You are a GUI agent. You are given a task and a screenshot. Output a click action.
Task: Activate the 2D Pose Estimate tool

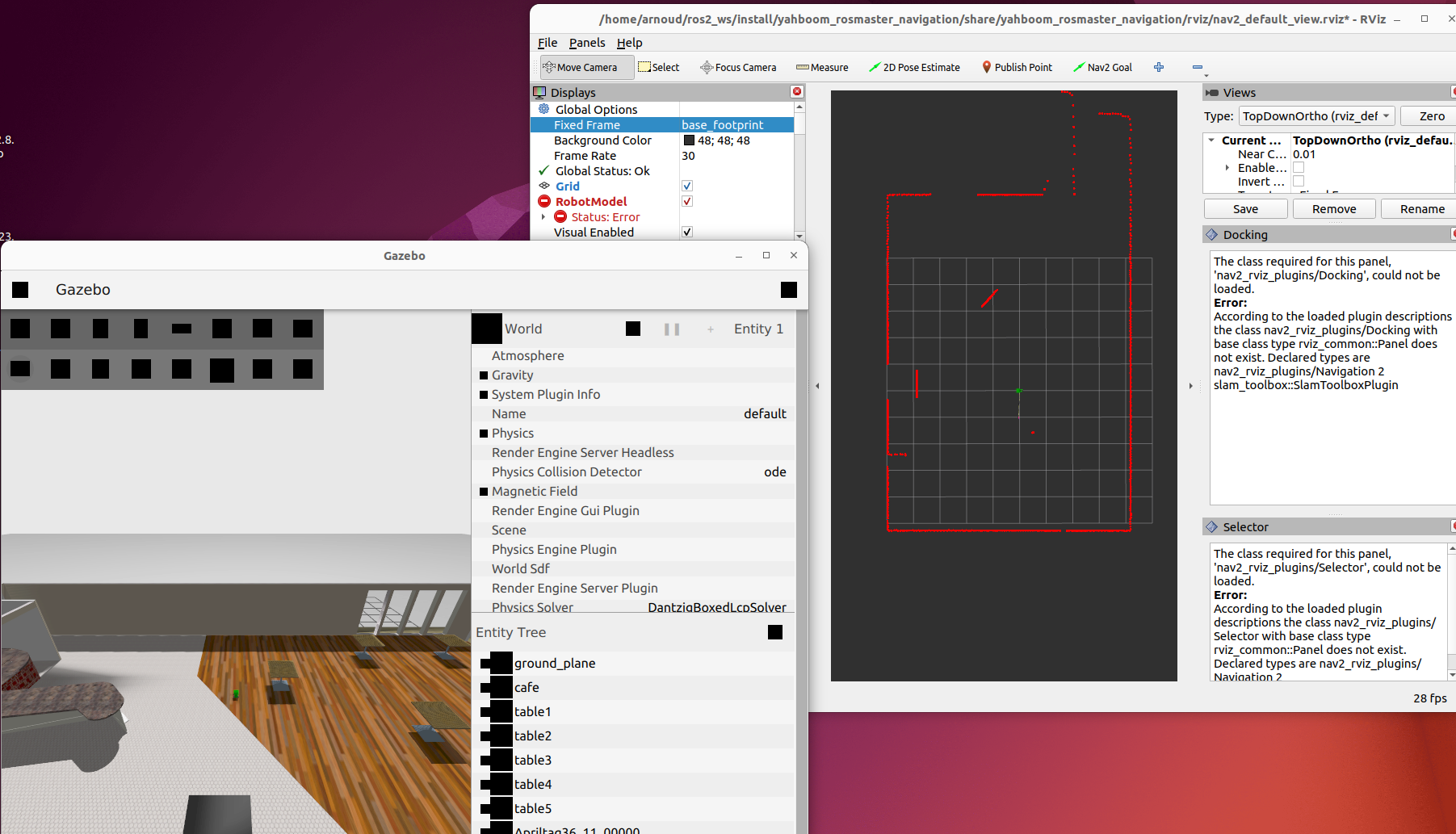click(x=914, y=68)
